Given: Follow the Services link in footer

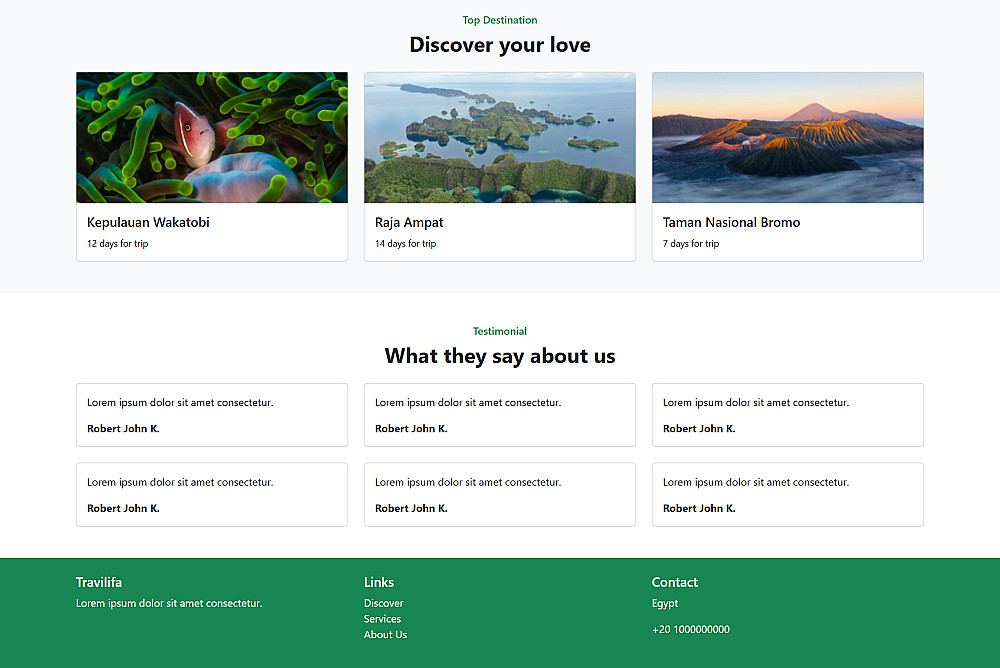Looking at the screenshot, I should tap(382, 619).
